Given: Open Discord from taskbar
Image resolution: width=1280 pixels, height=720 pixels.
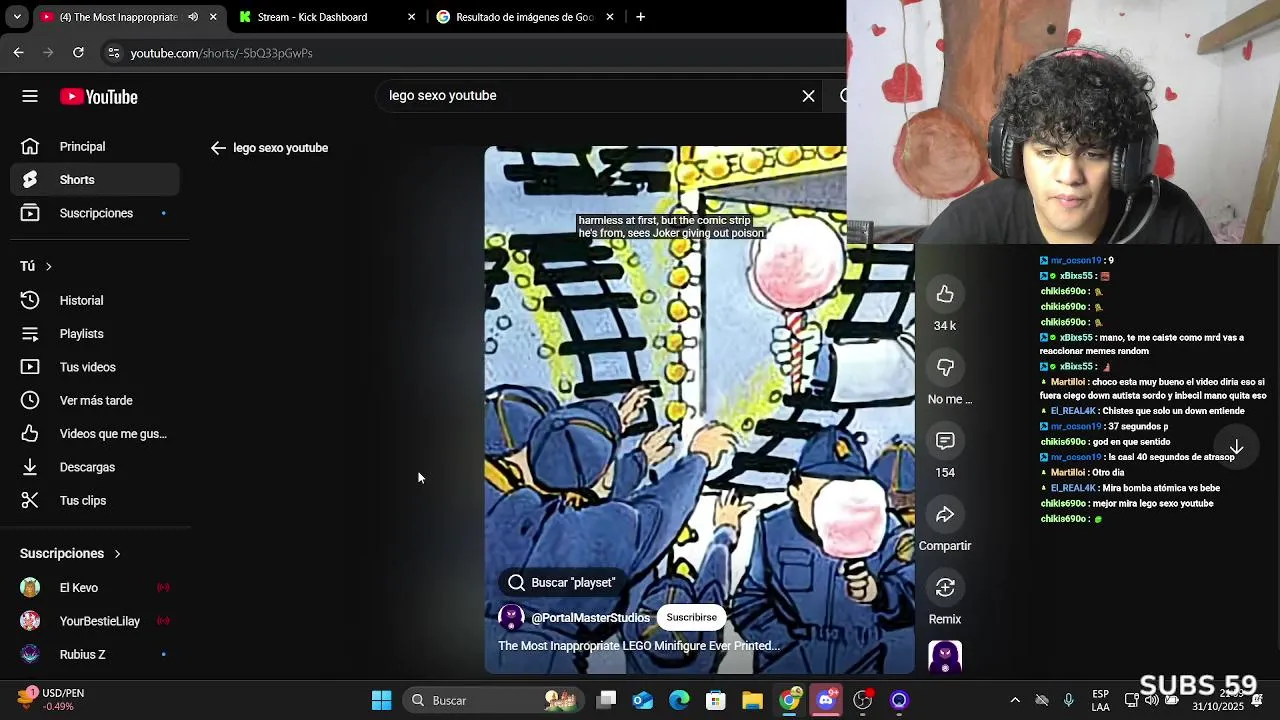Looking at the screenshot, I should [826, 700].
